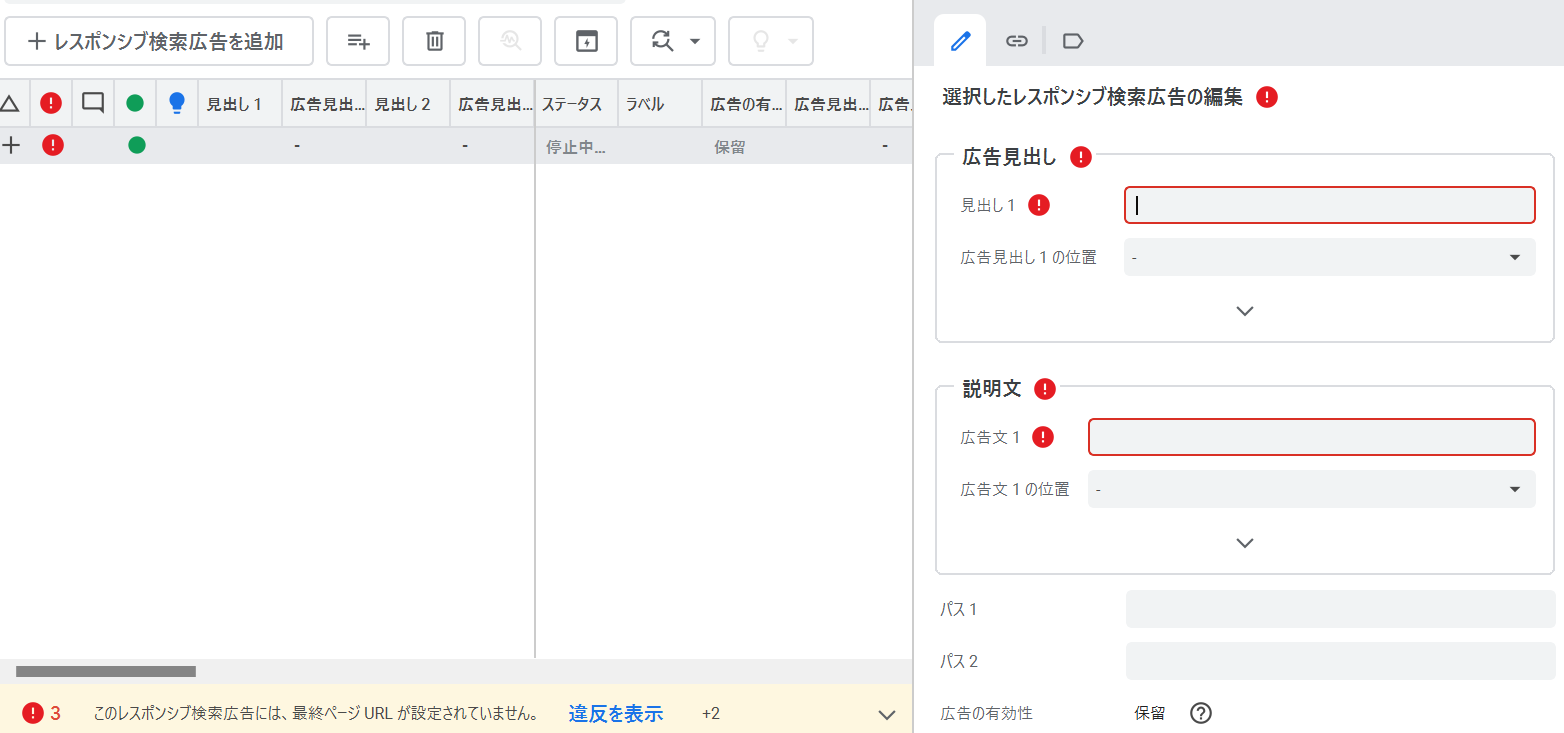1564x733 pixels.
Task: Click the help icon beside 広告の有効性
Action: pyautogui.click(x=1201, y=713)
